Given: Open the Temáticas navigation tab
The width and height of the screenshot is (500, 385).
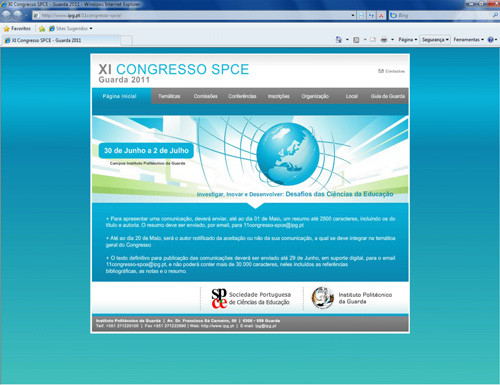Looking at the screenshot, I should [169, 96].
